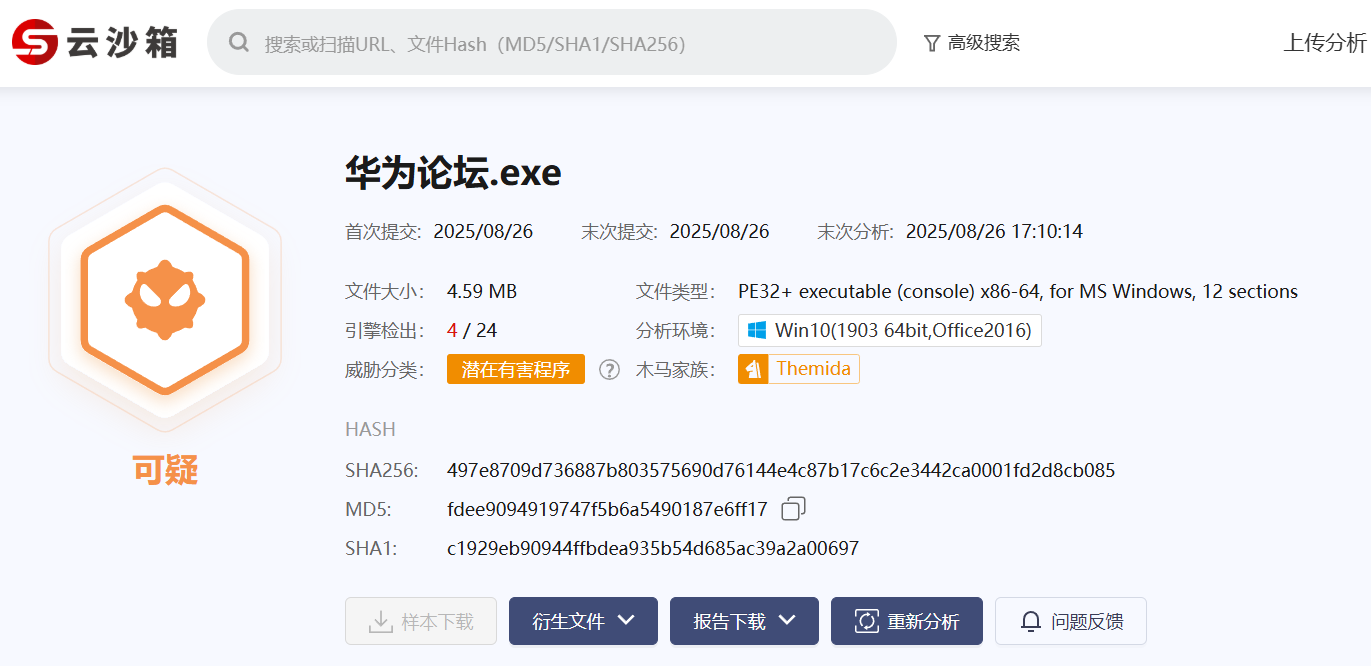Click the 可疑 verdict label
This screenshot has width=1371, height=666.
click(x=165, y=469)
